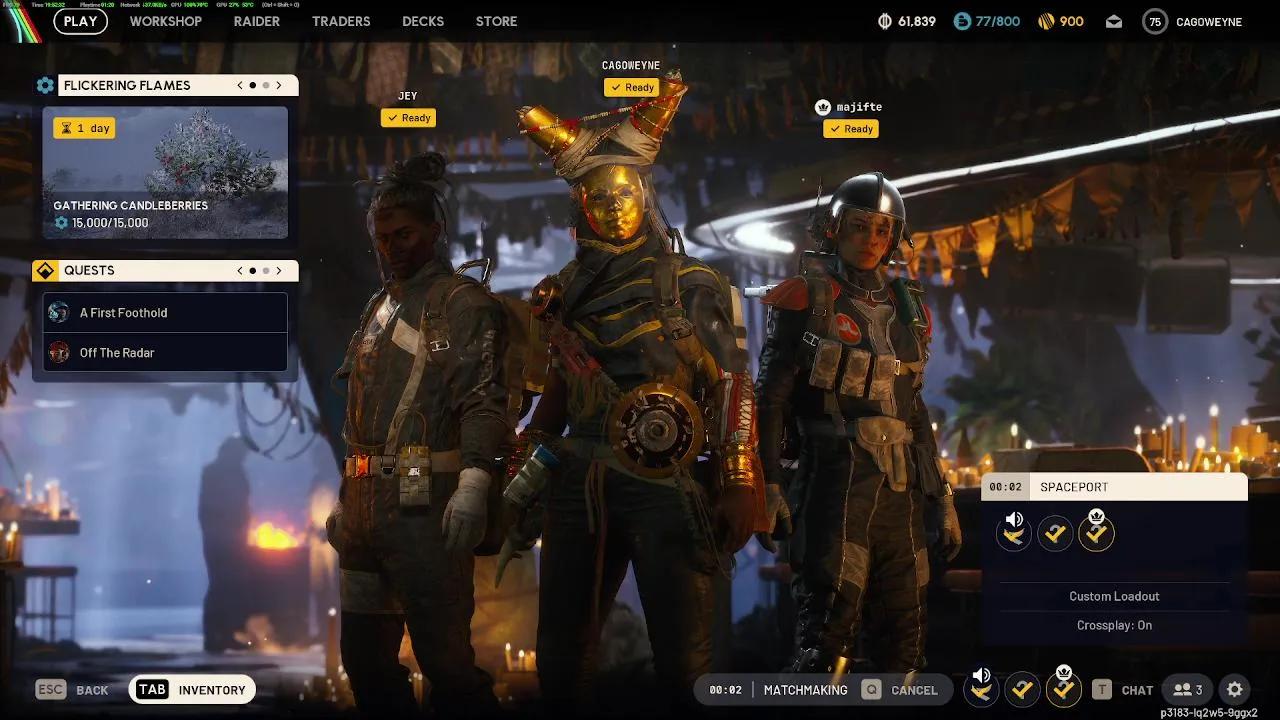Image resolution: width=1280 pixels, height=720 pixels.
Task: Click the back chevron on Quests panel
Action: coord(239,270)
